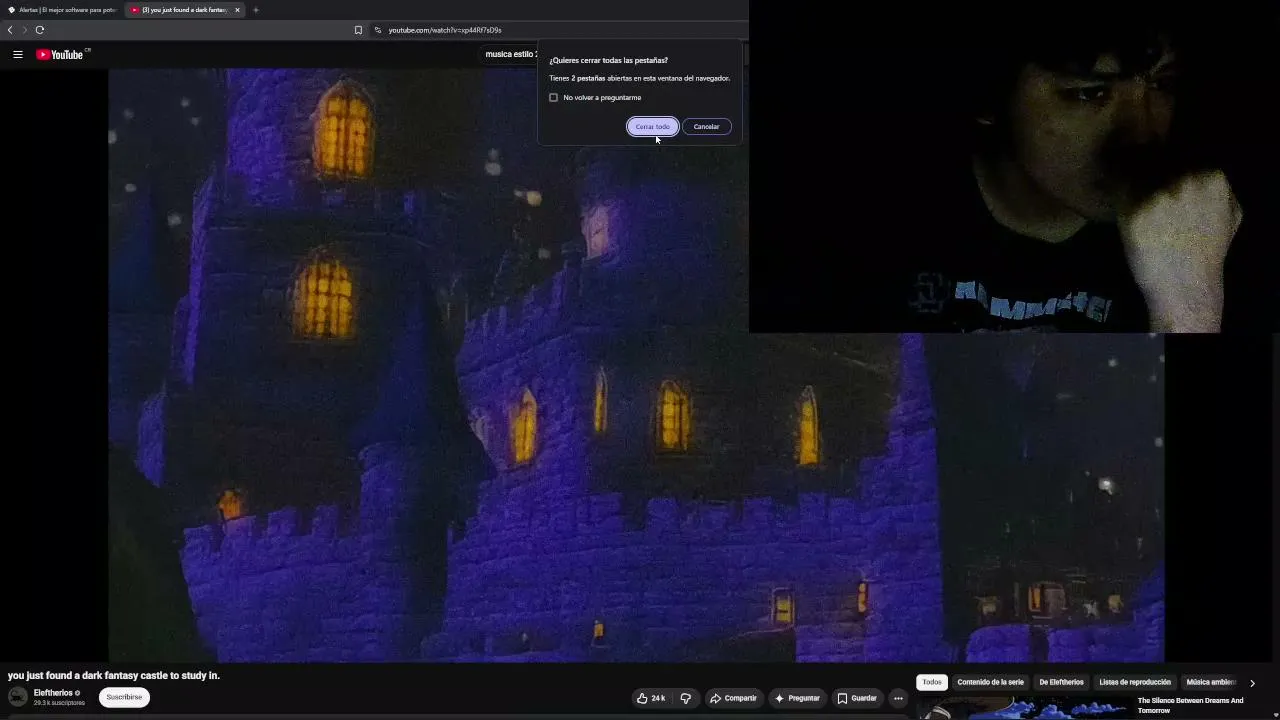Close the 'you just found a dark fantasy' tab
Screen dimensions: 1280x720
point(237,10)
